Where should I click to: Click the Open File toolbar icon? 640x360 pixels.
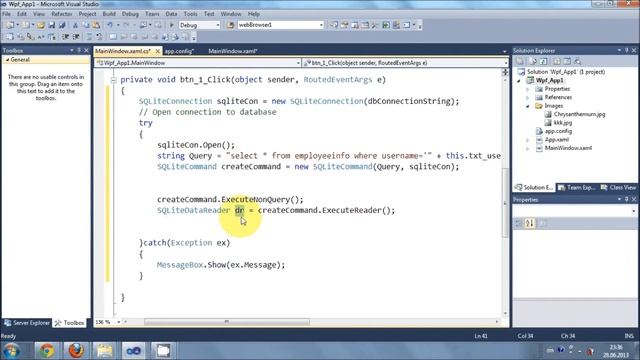(41, 25)
